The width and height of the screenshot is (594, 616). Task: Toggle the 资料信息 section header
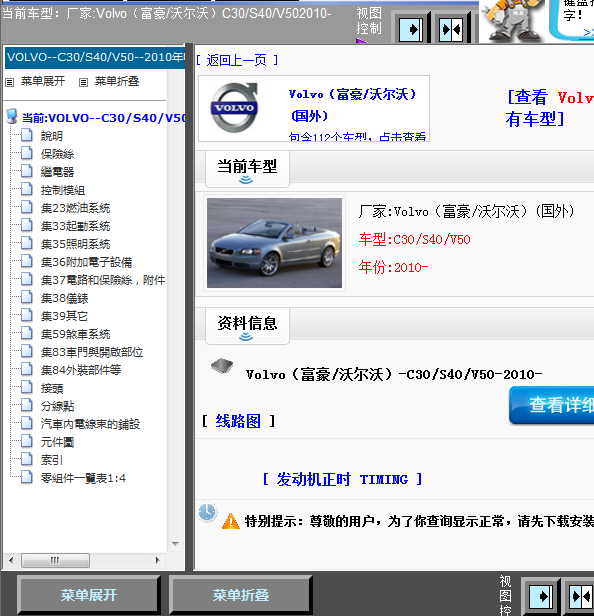247,326
